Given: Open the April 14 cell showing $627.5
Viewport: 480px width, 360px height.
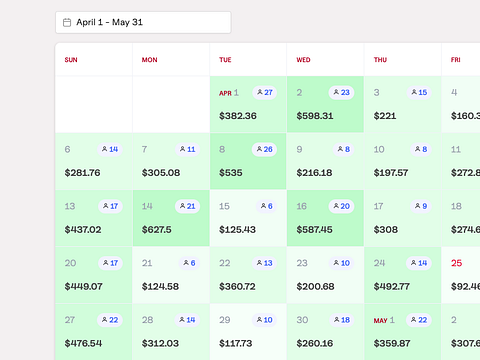Looking at the screenshot, I should tap(171, 218).
